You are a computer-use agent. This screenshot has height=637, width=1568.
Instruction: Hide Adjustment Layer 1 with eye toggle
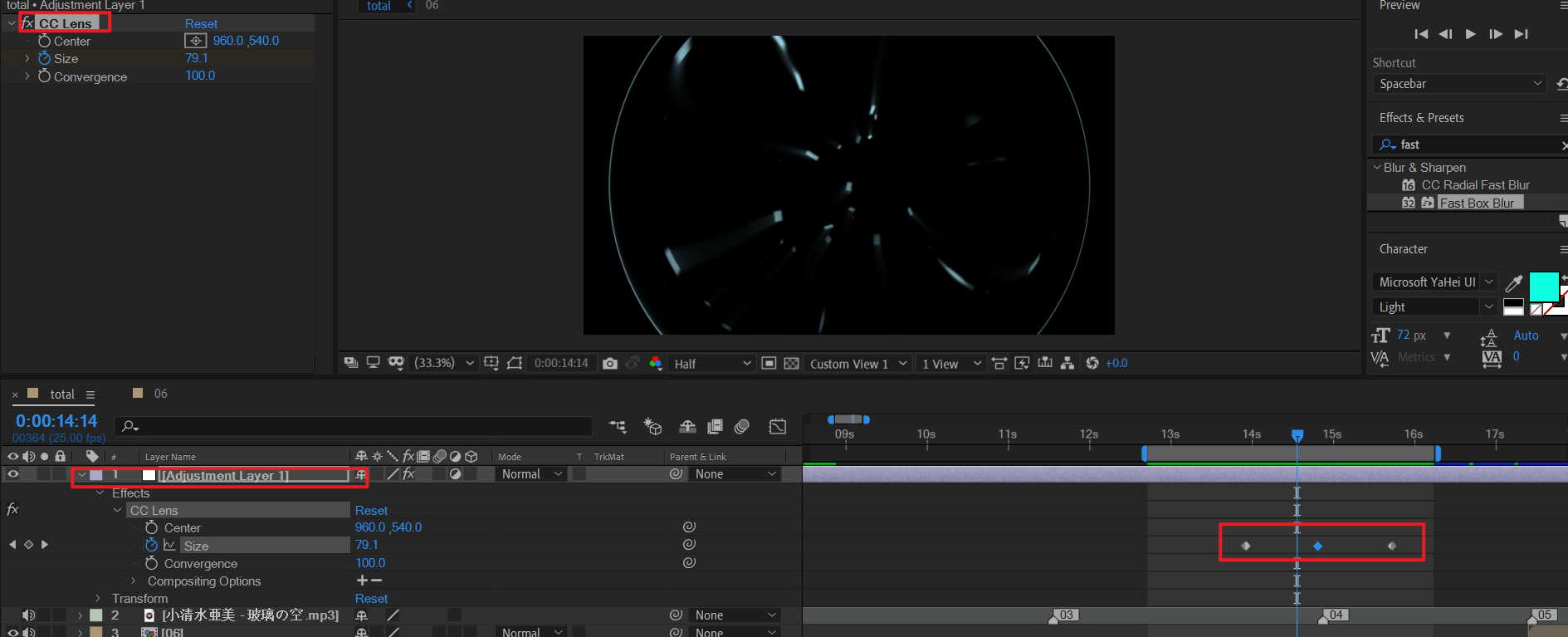pos(12,474)
